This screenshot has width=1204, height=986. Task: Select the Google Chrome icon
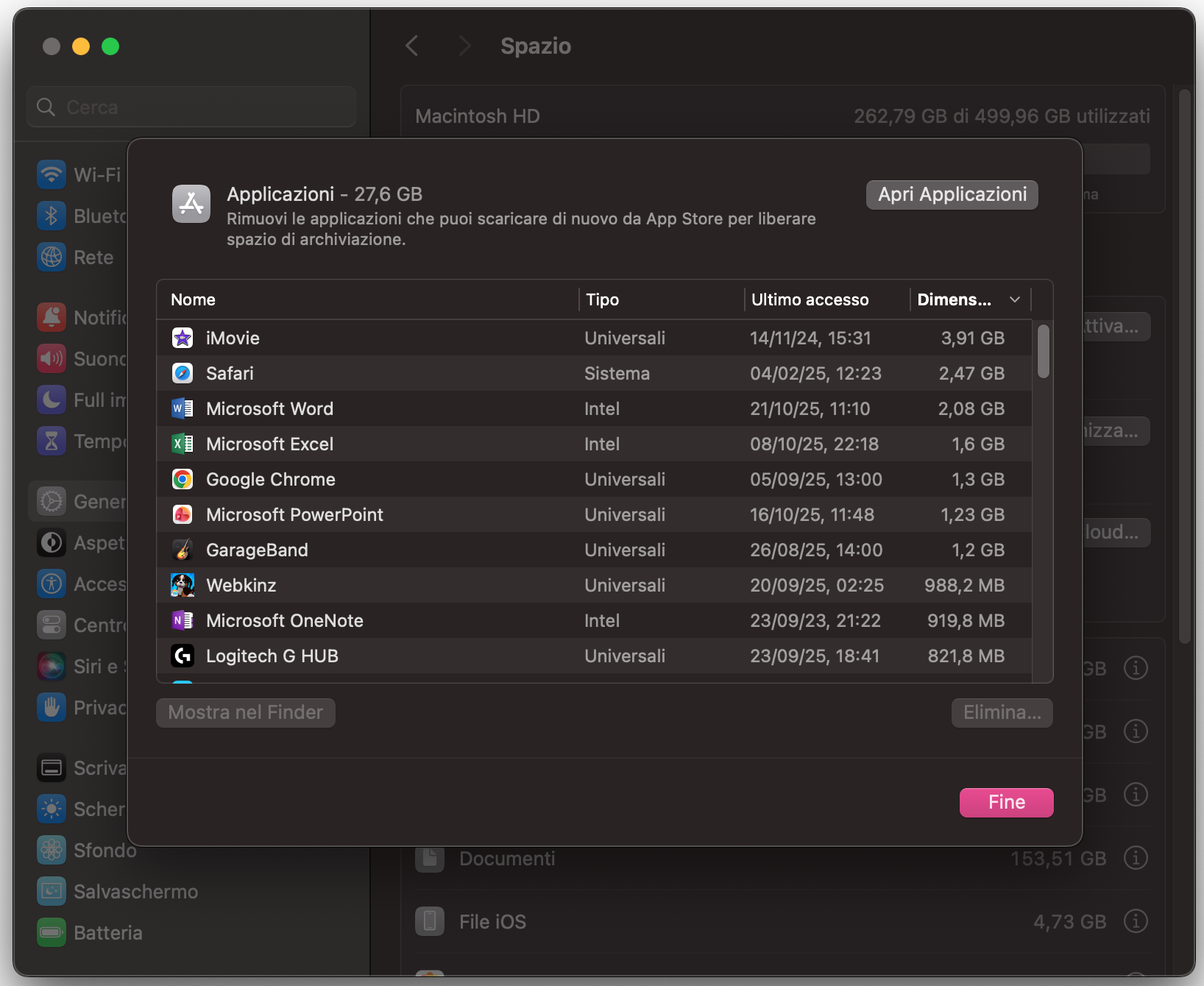coord(181,479)
